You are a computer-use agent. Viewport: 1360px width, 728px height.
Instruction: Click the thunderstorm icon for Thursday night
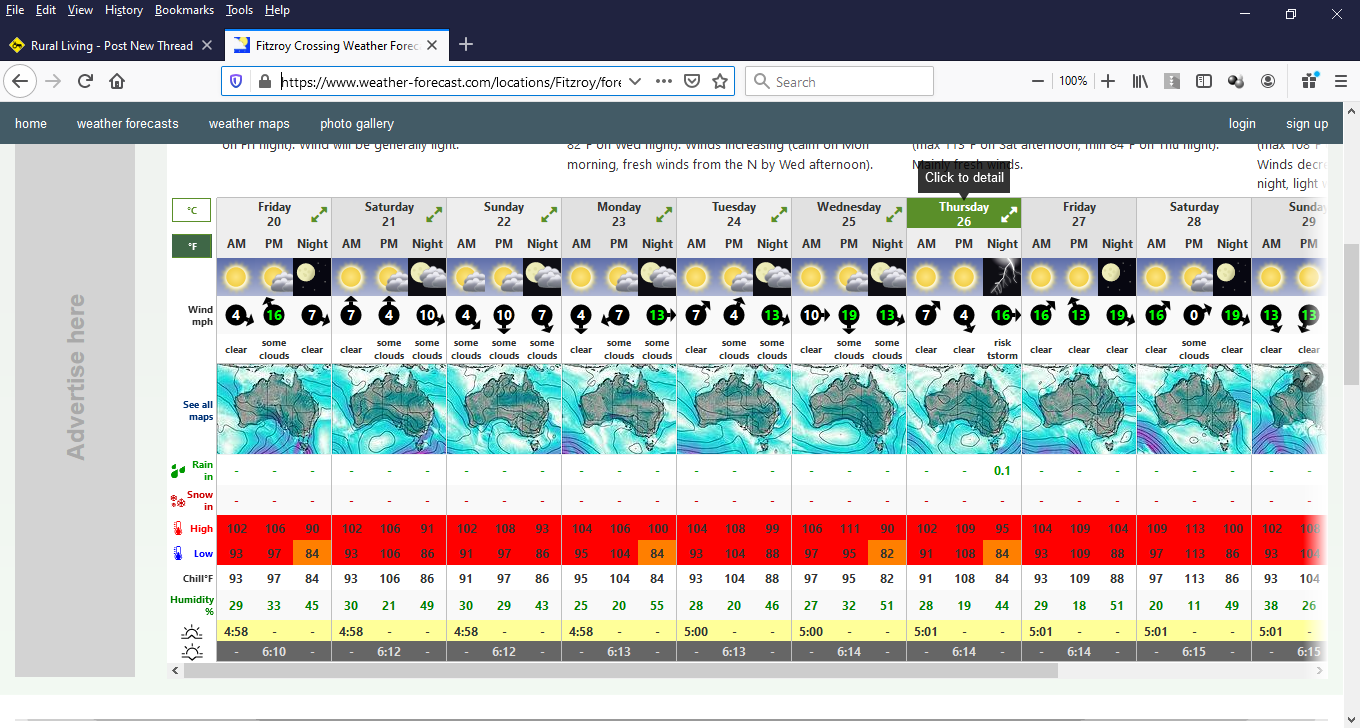(x=1002, y=277)
